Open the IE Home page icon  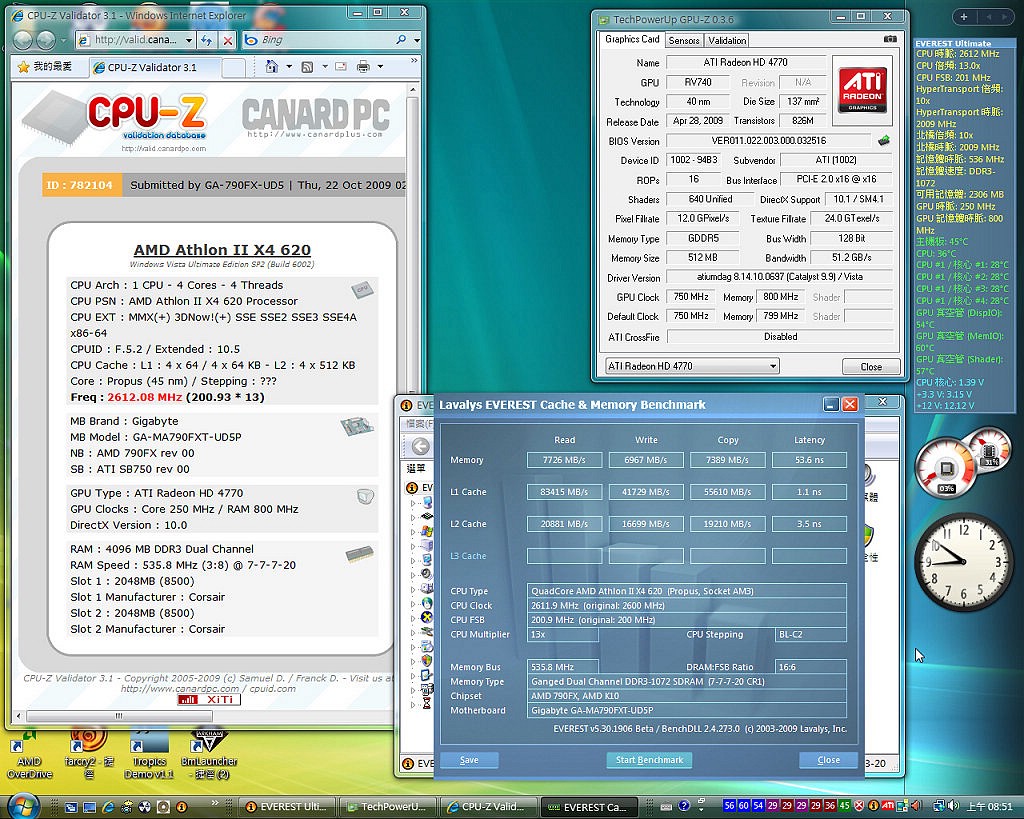[272, 67]
